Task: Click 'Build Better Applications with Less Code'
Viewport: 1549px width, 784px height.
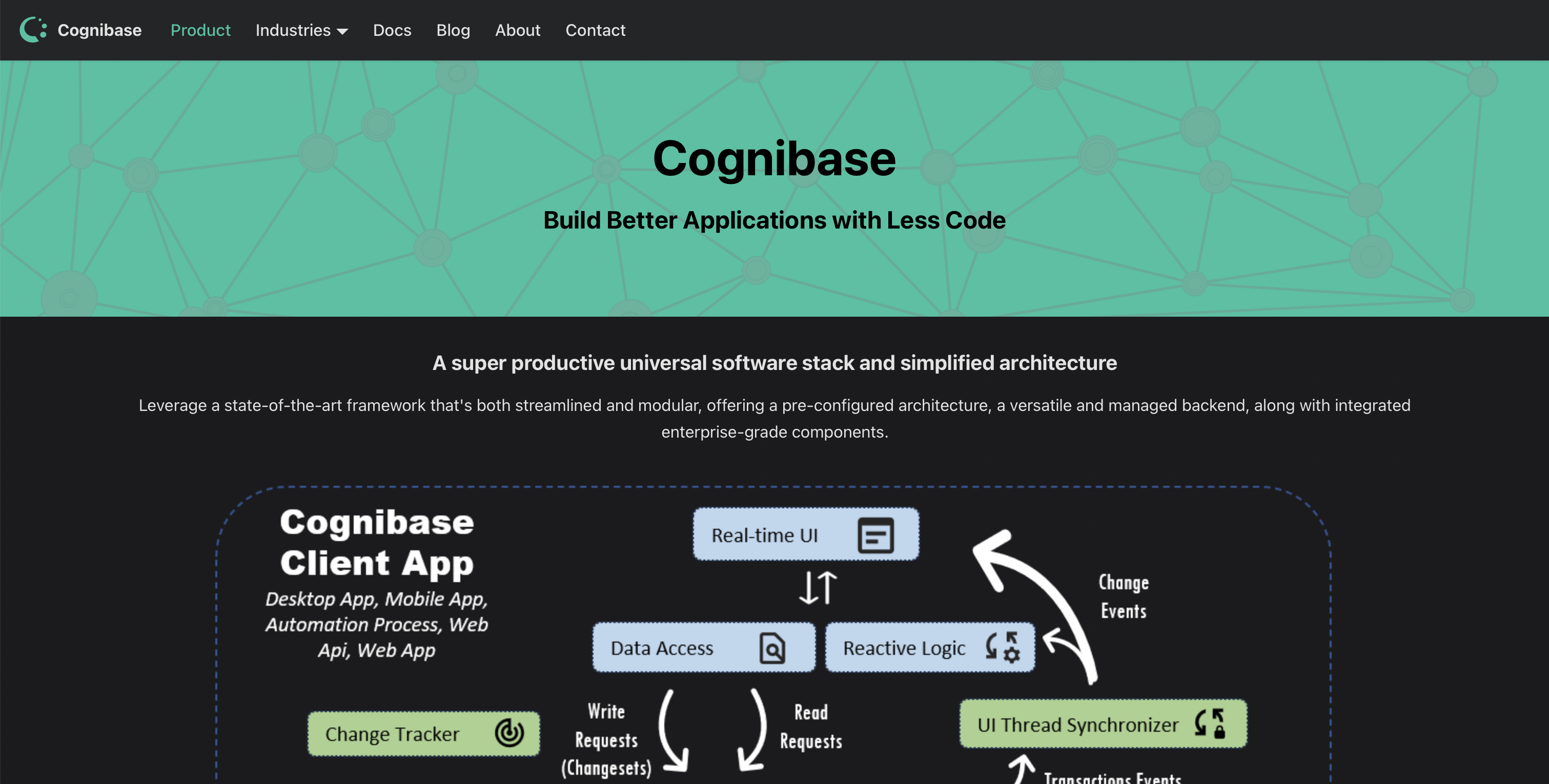Action: coord(774,220)
